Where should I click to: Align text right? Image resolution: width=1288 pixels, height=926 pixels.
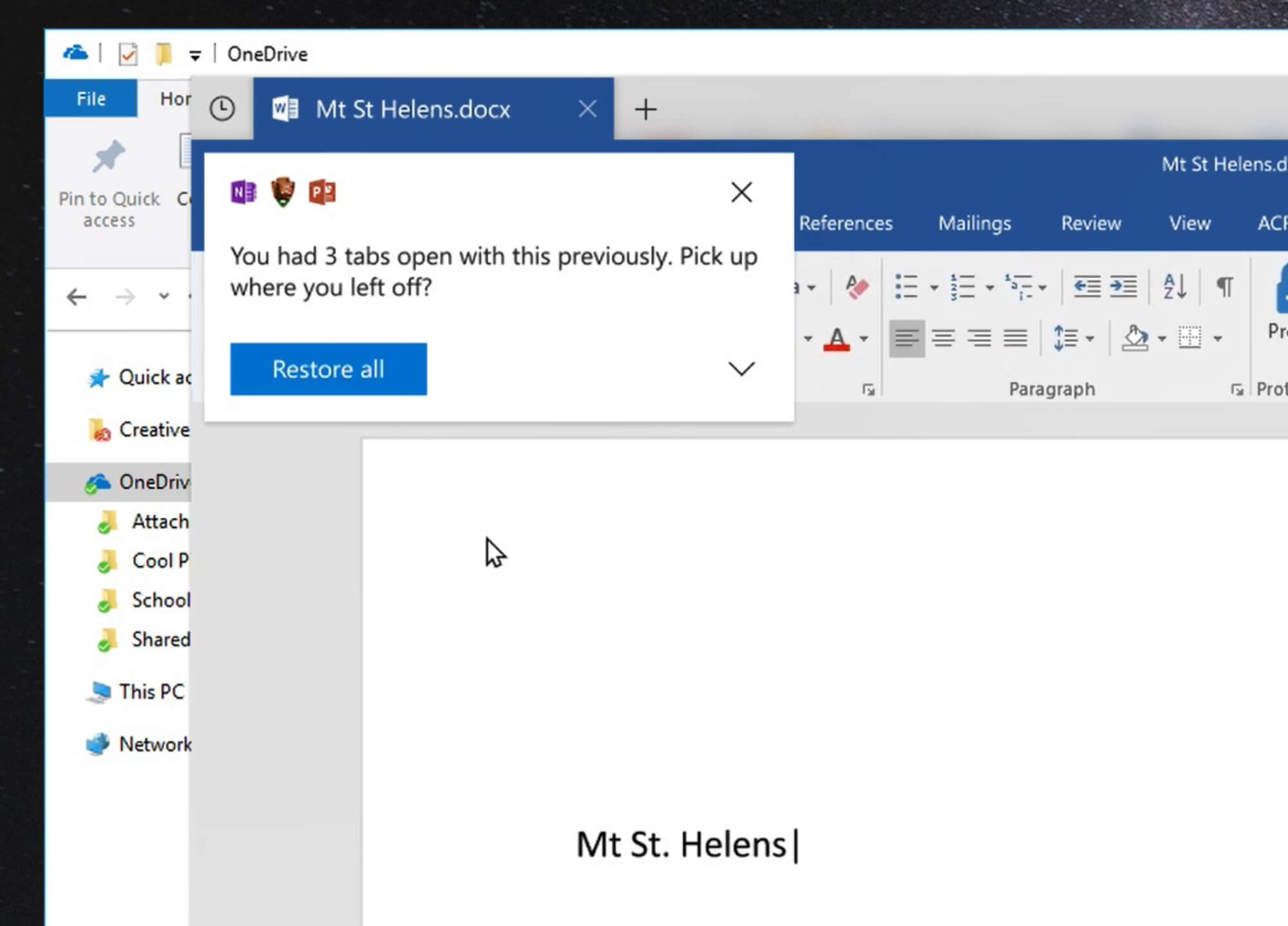pyautogui.click(x=980, y=338)
